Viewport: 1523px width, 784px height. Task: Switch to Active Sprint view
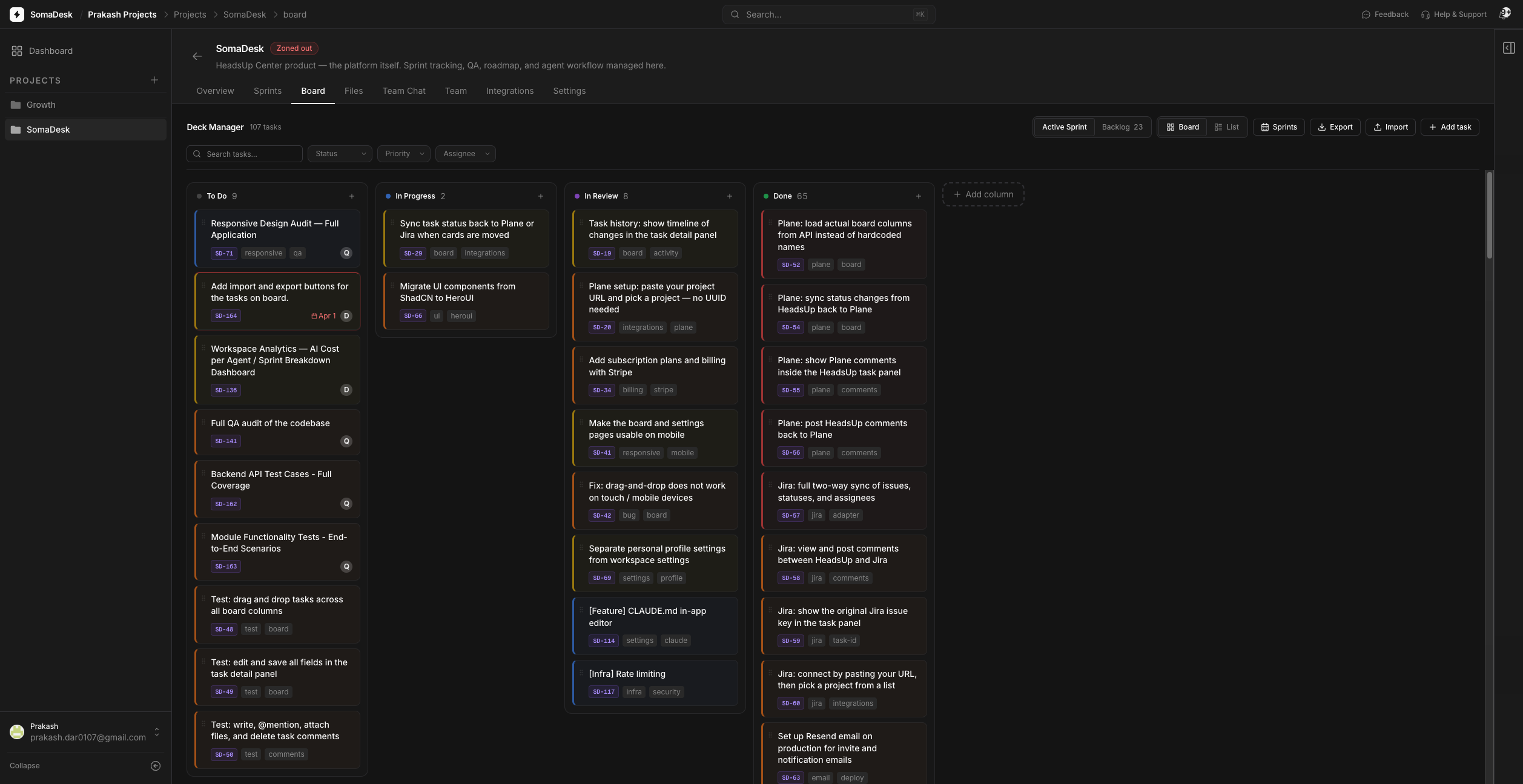coord(1064,127)
